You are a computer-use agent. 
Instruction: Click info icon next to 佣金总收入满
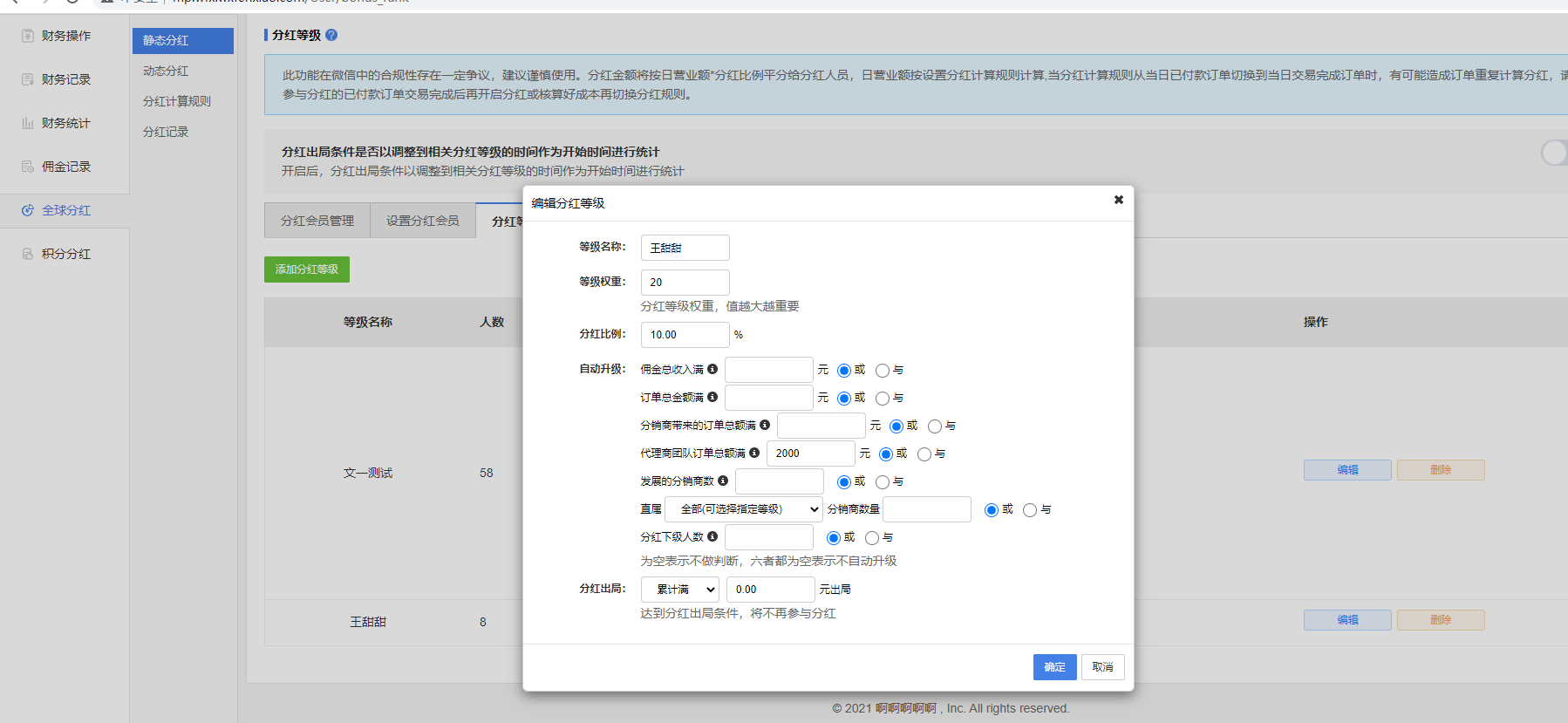pyautogui.click(x=712, y=369)
